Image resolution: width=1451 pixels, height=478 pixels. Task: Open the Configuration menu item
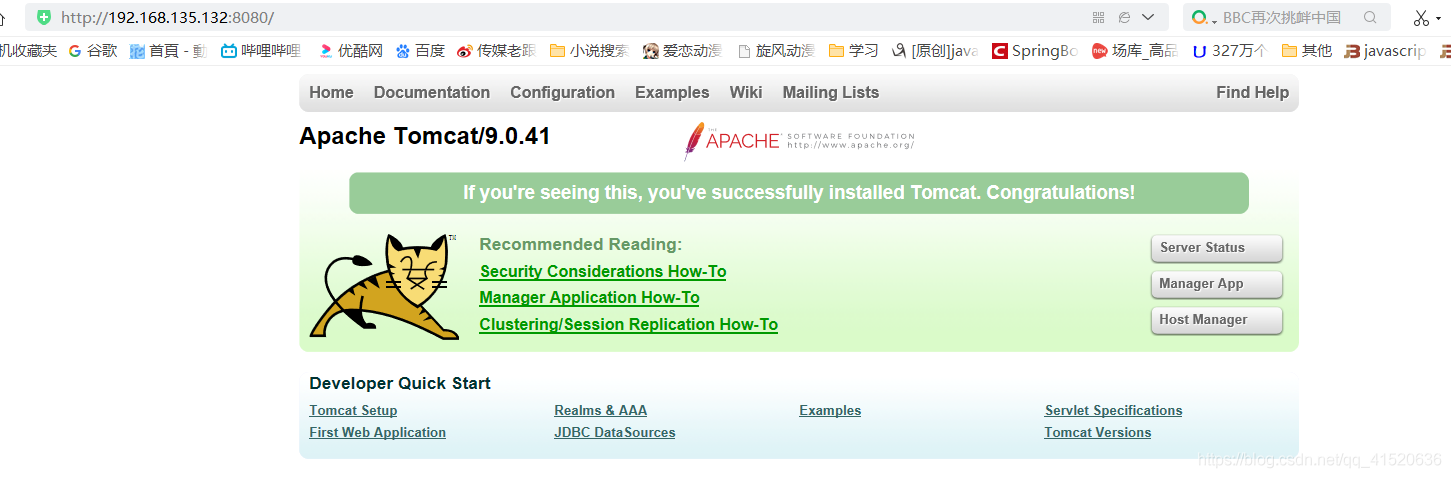[x=562, y=92]
